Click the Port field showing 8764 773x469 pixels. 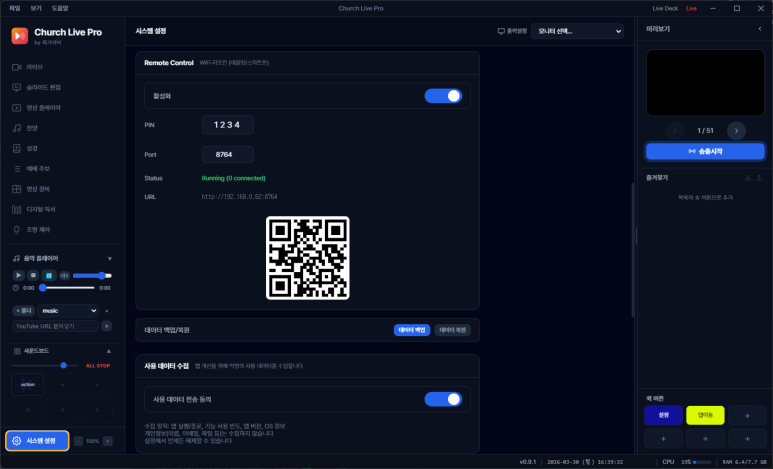point(228,154)
